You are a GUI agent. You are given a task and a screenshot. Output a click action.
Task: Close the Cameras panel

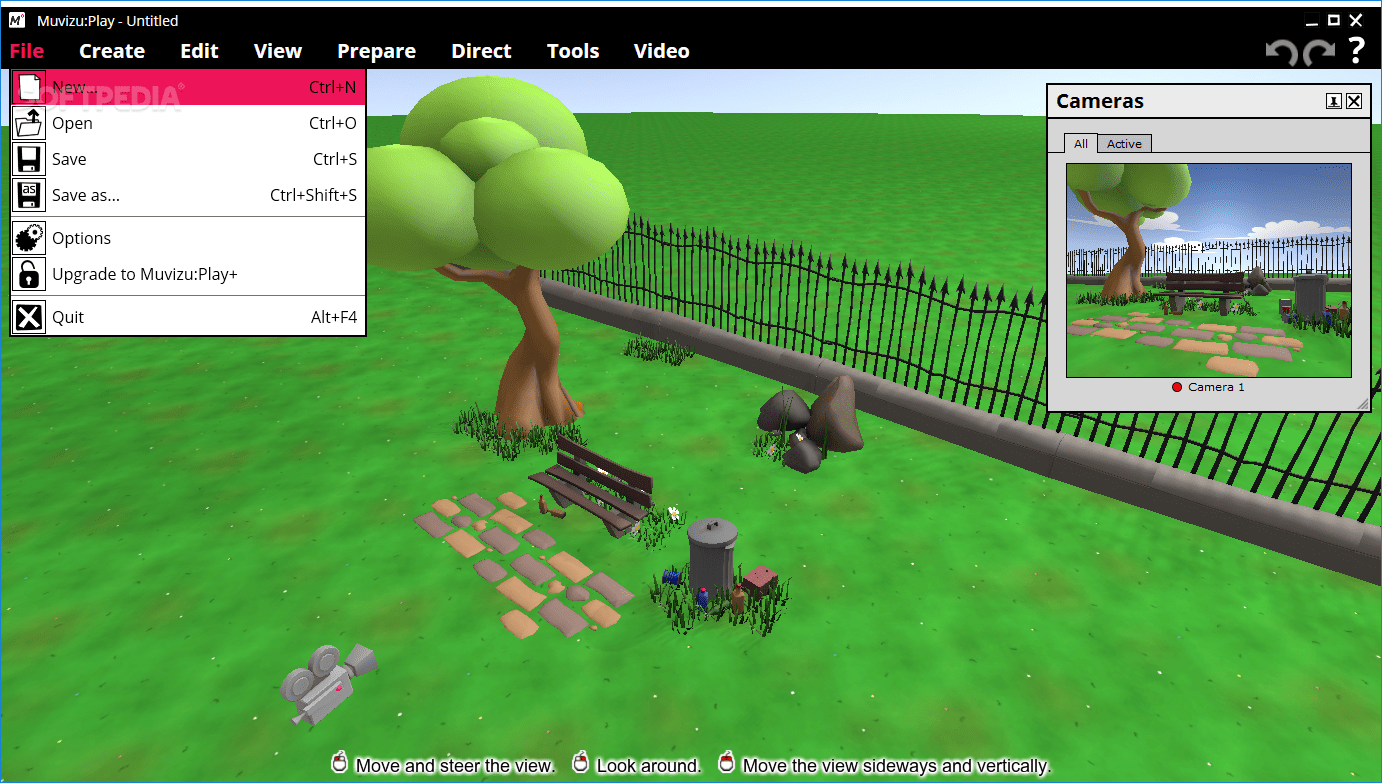coord(1354,101)
